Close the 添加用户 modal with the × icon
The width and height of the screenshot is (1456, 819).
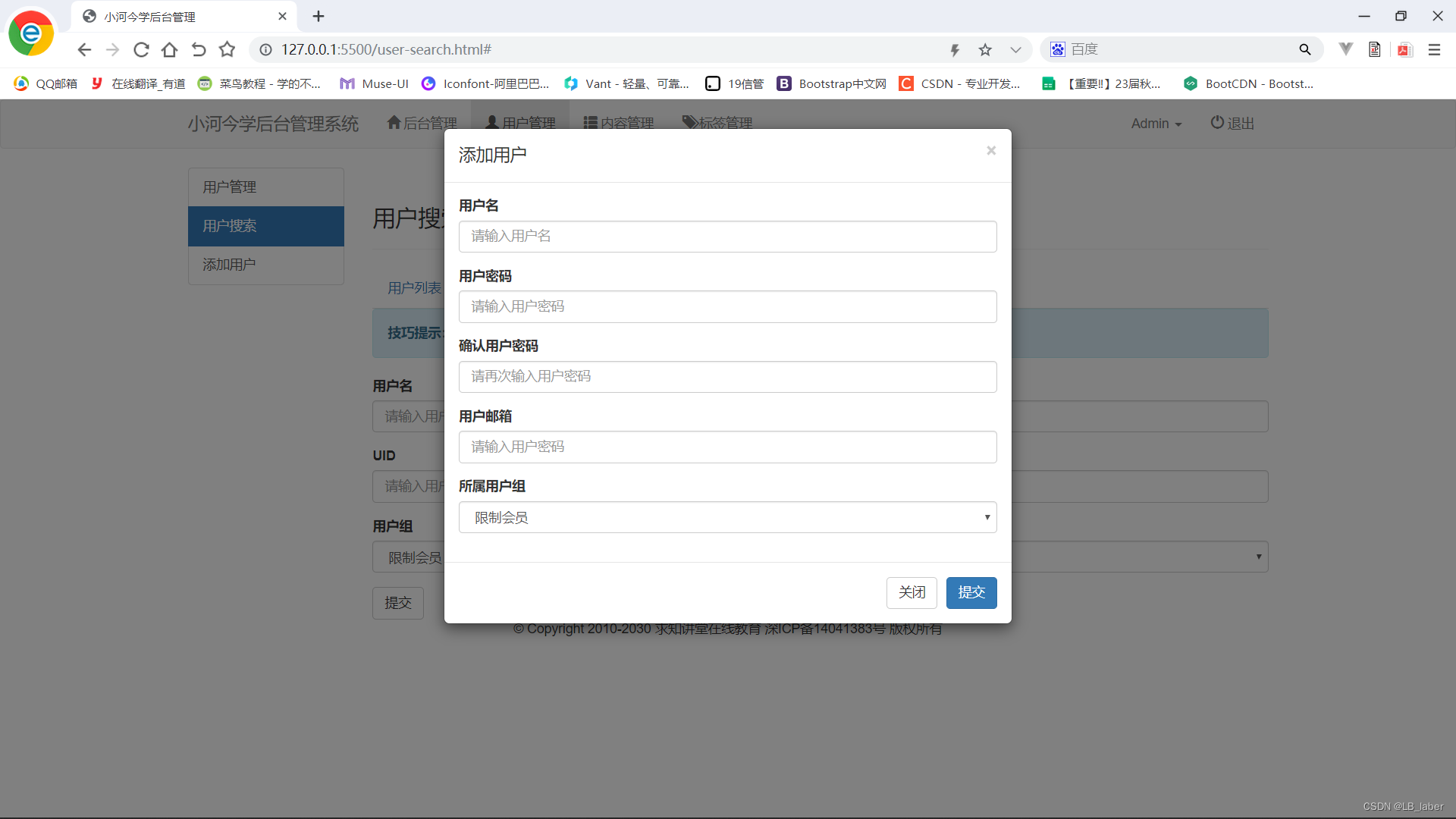tap(990, 151)
